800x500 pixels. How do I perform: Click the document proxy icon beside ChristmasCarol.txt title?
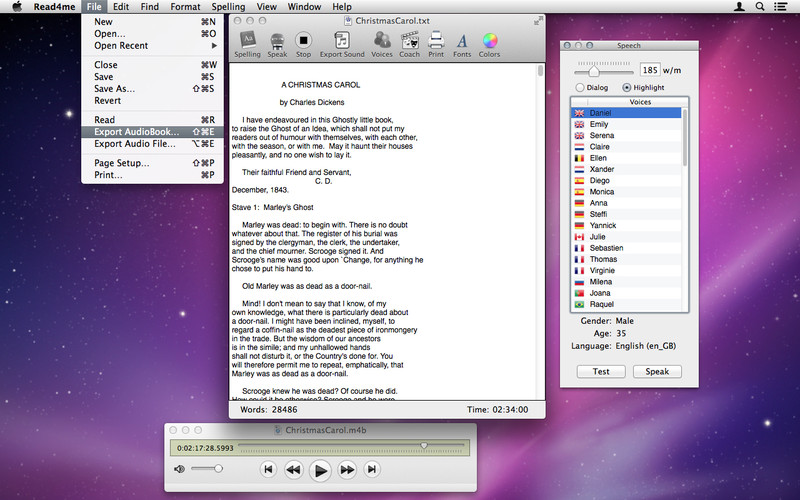point(348,21)
